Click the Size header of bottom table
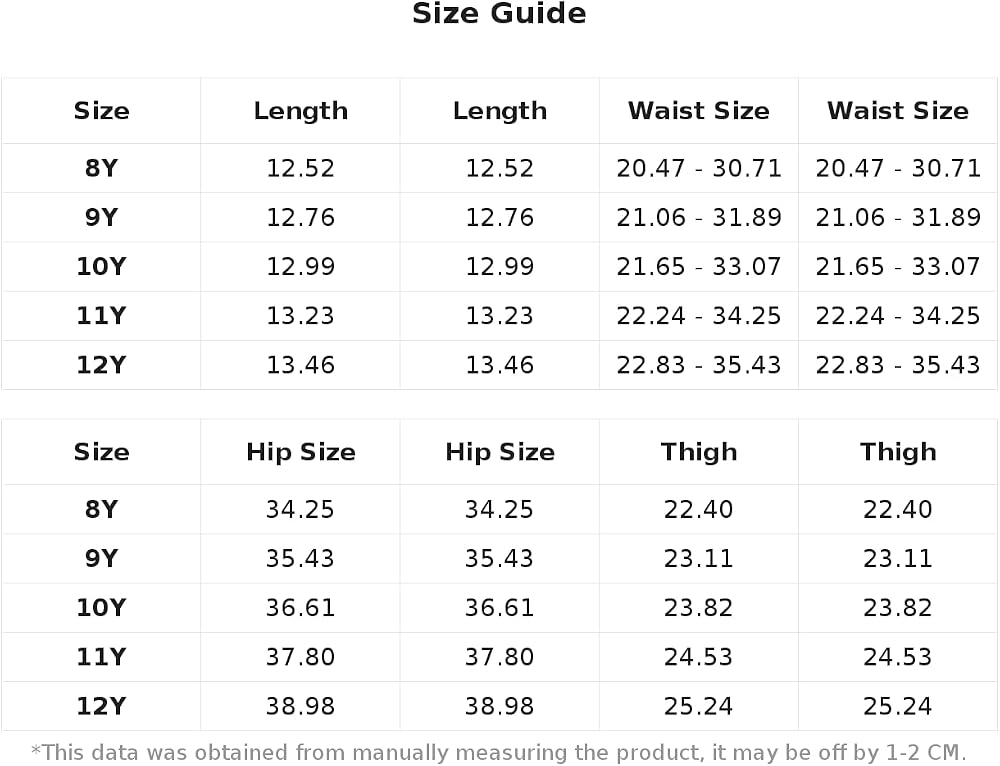1000x766 pixels. pos(101,452)
